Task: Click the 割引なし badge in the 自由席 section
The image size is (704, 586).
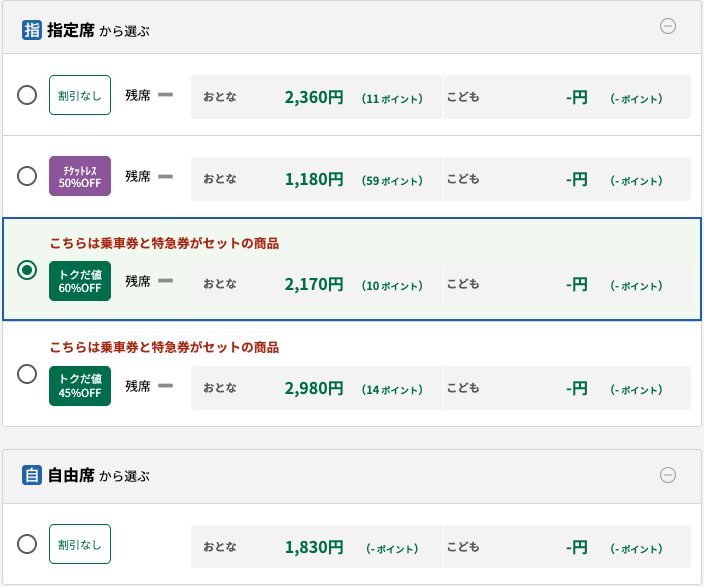Action: pyautogui.click(x=80, y=544)
